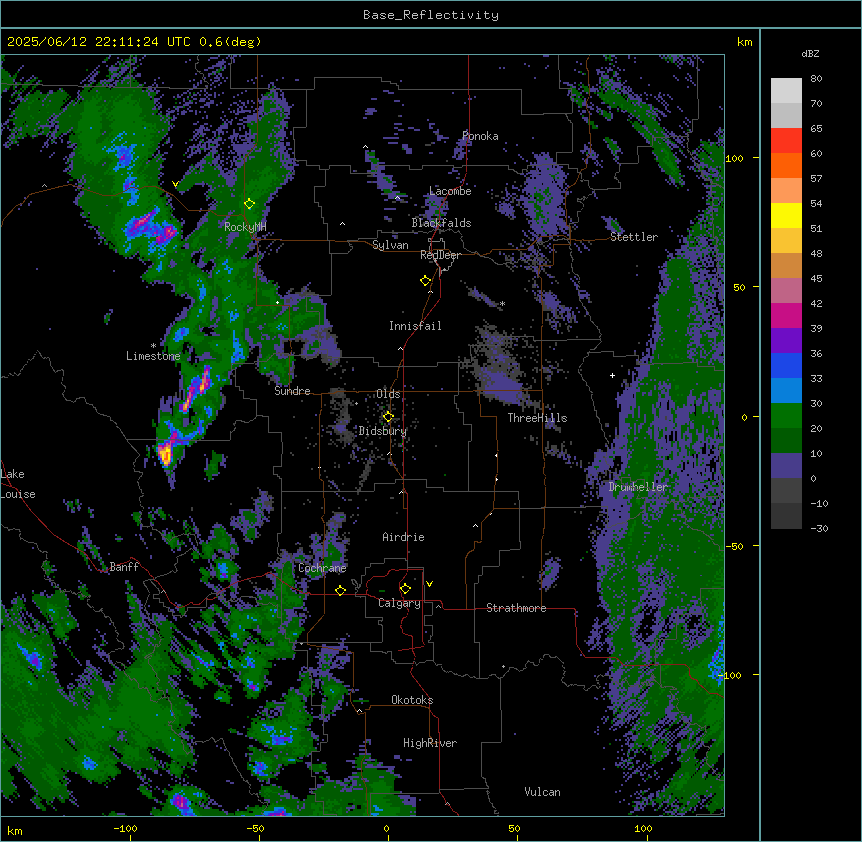This screenshot has height=842, width=862.
Task: Select the Airdrie label
Action: [403, 537]
